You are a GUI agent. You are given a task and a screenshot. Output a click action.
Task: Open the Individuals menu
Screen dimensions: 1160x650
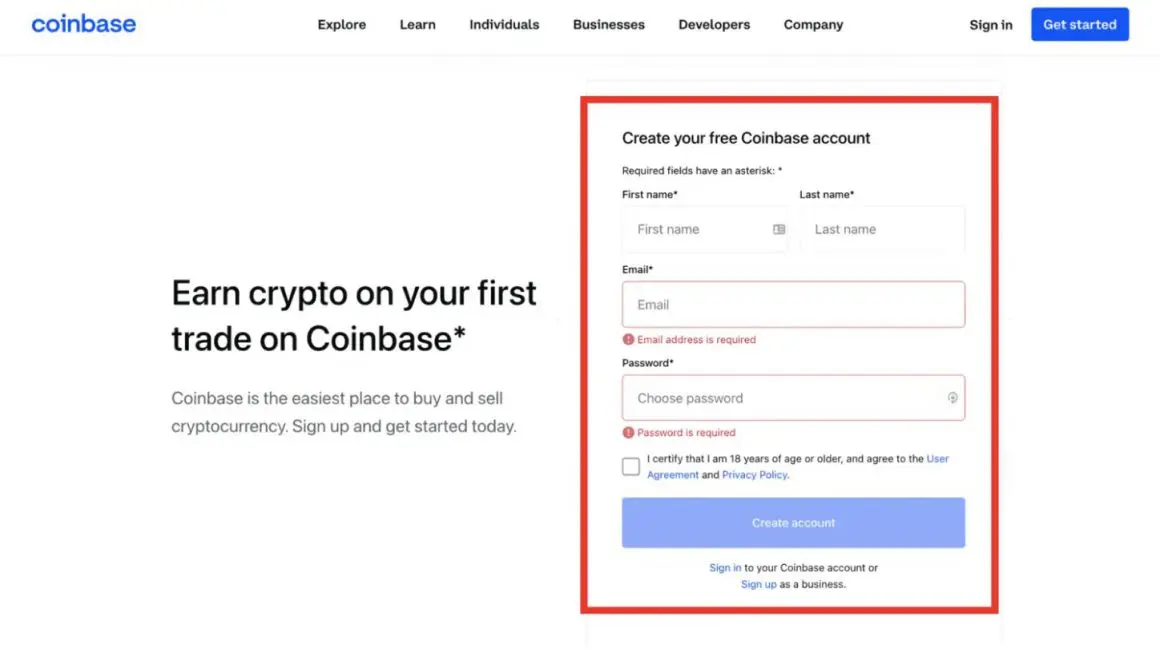[x=503, y=24]
